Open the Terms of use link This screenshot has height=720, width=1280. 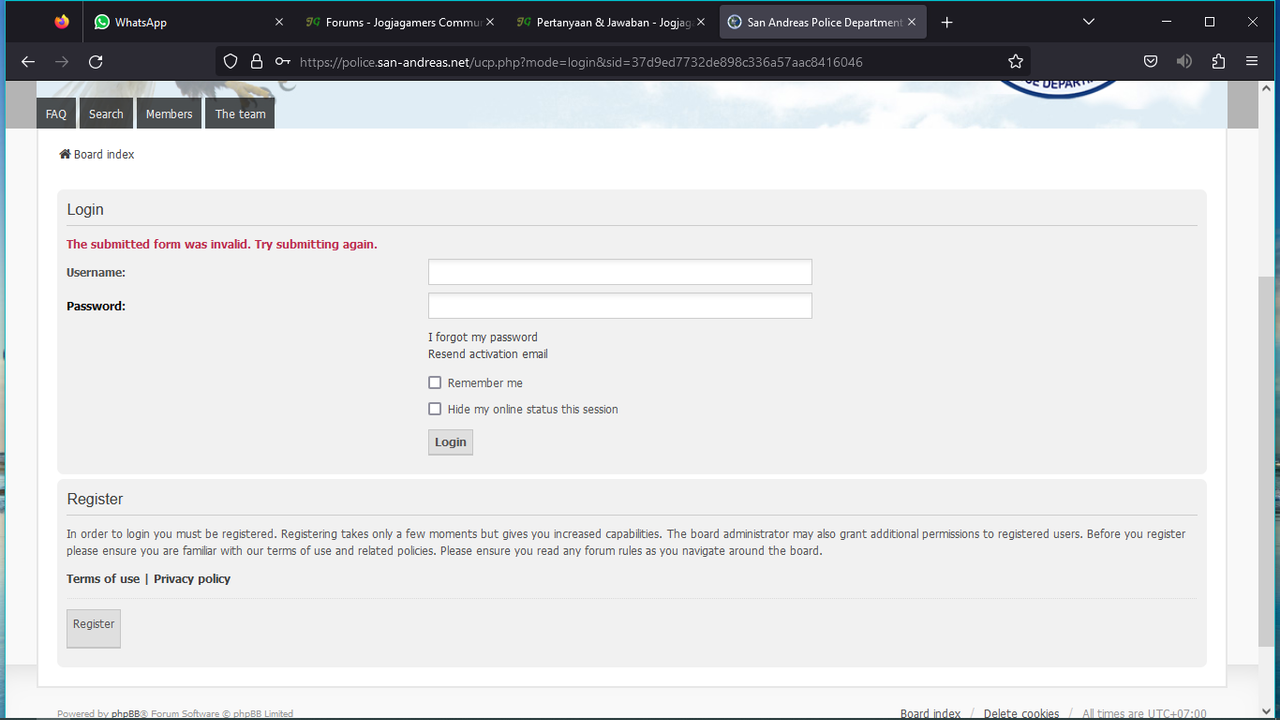tap(103, 579)
